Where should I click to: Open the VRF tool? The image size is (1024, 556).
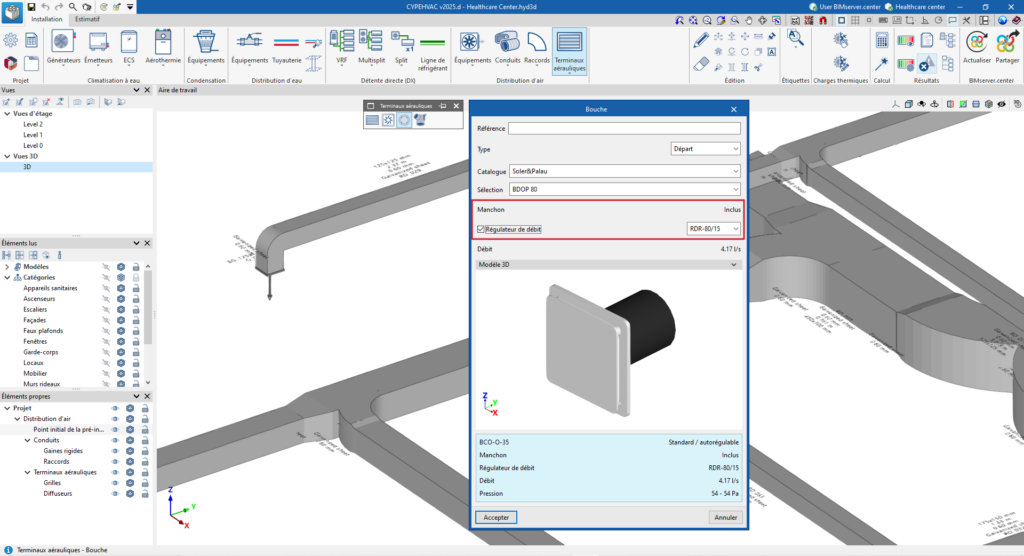[x=342, y=48]
